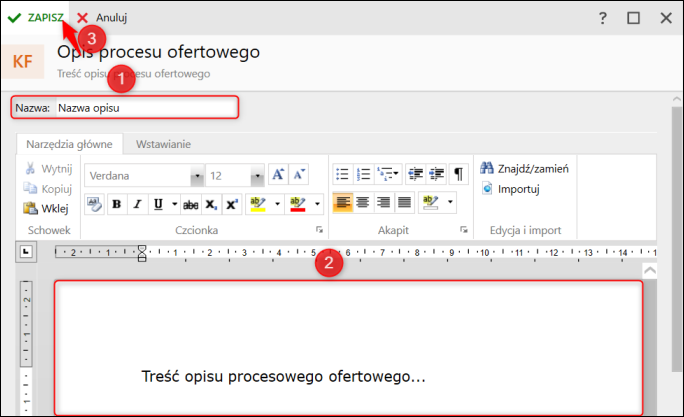Expand highlight color options arrow
The width and height of the screenshot is (684, 417).
[277, 204]
